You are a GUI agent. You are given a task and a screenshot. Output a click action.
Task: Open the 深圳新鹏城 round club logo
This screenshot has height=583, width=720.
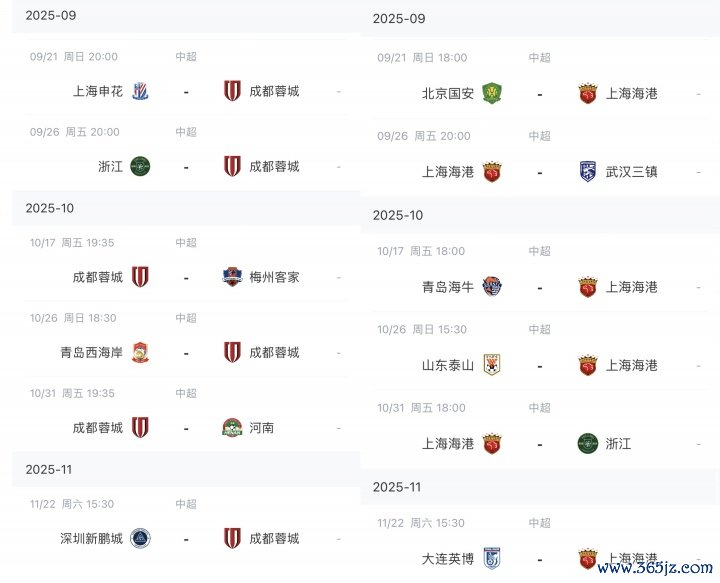(x=140, y=538)
